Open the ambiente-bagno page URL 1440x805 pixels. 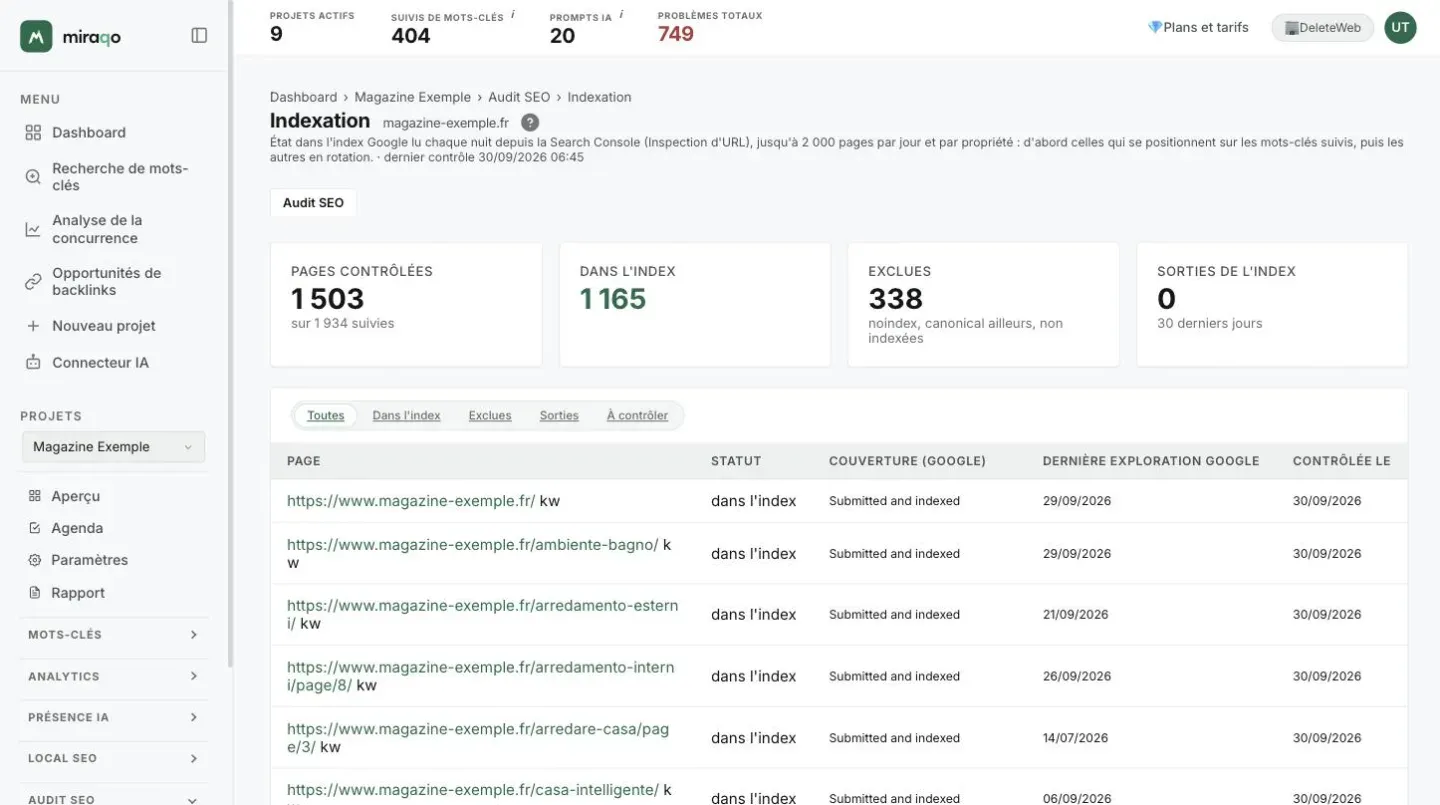(472, 545)
